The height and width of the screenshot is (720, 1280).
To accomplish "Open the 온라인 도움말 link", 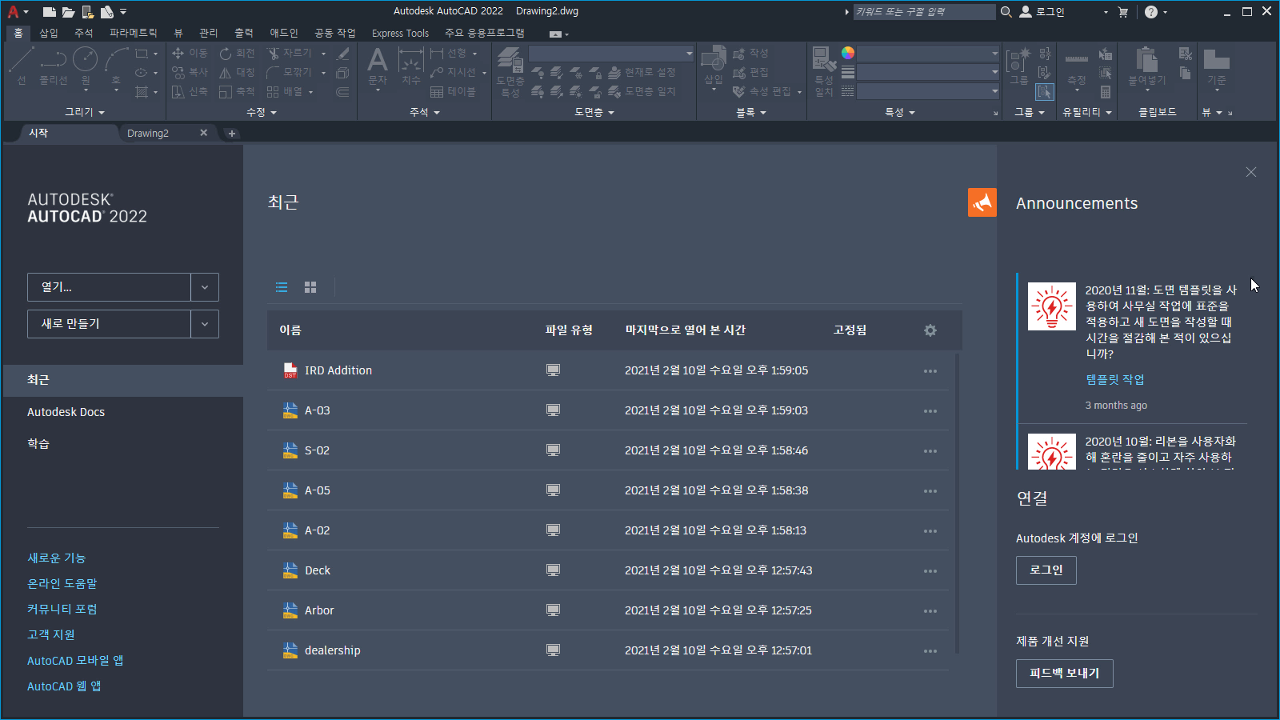I will point(62,583).
